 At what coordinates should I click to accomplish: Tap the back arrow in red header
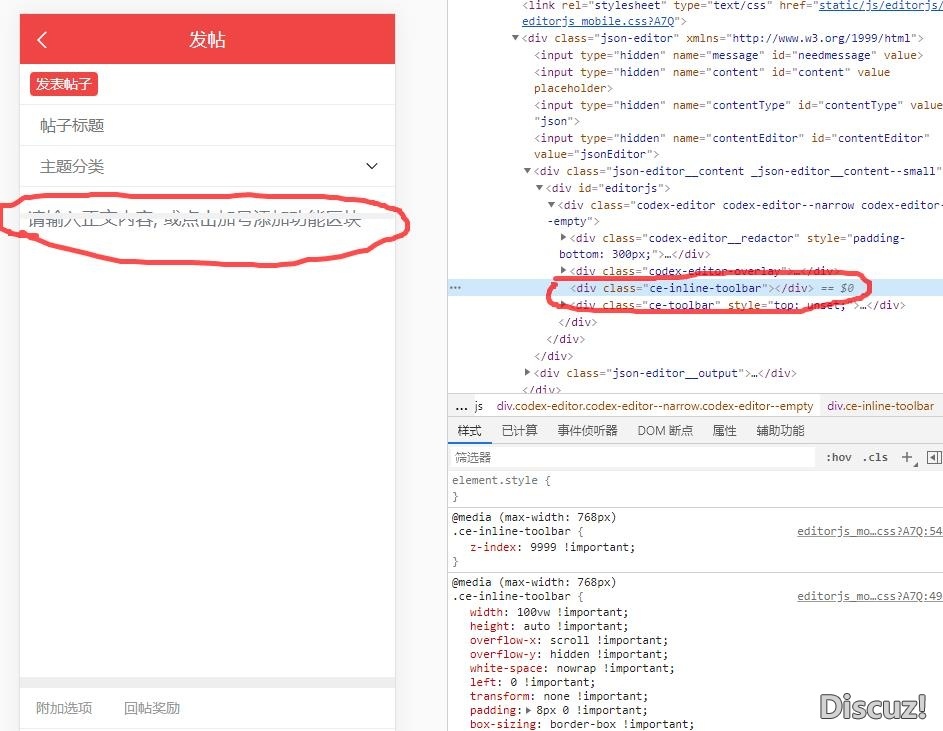pos(42,40)
